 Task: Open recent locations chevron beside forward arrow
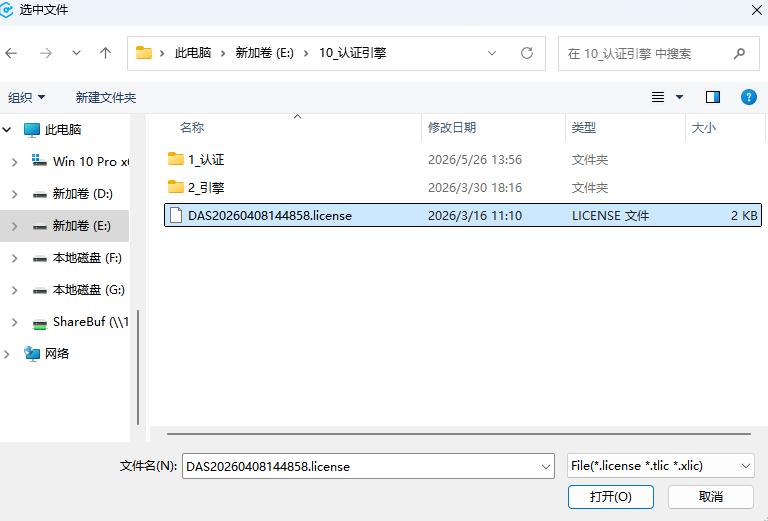tap(76, 53)
